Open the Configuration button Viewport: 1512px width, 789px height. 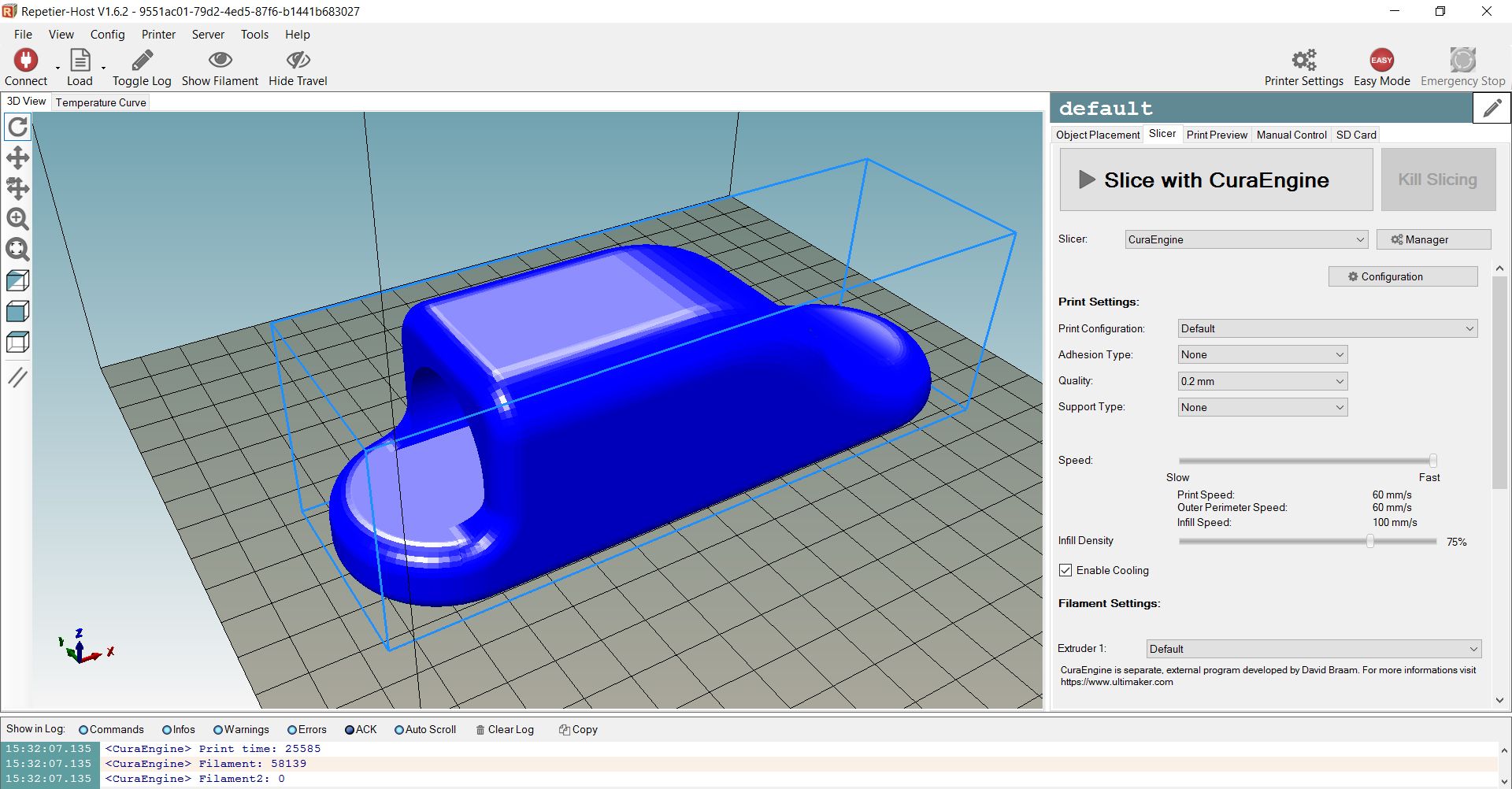[x=1403, y=276]
